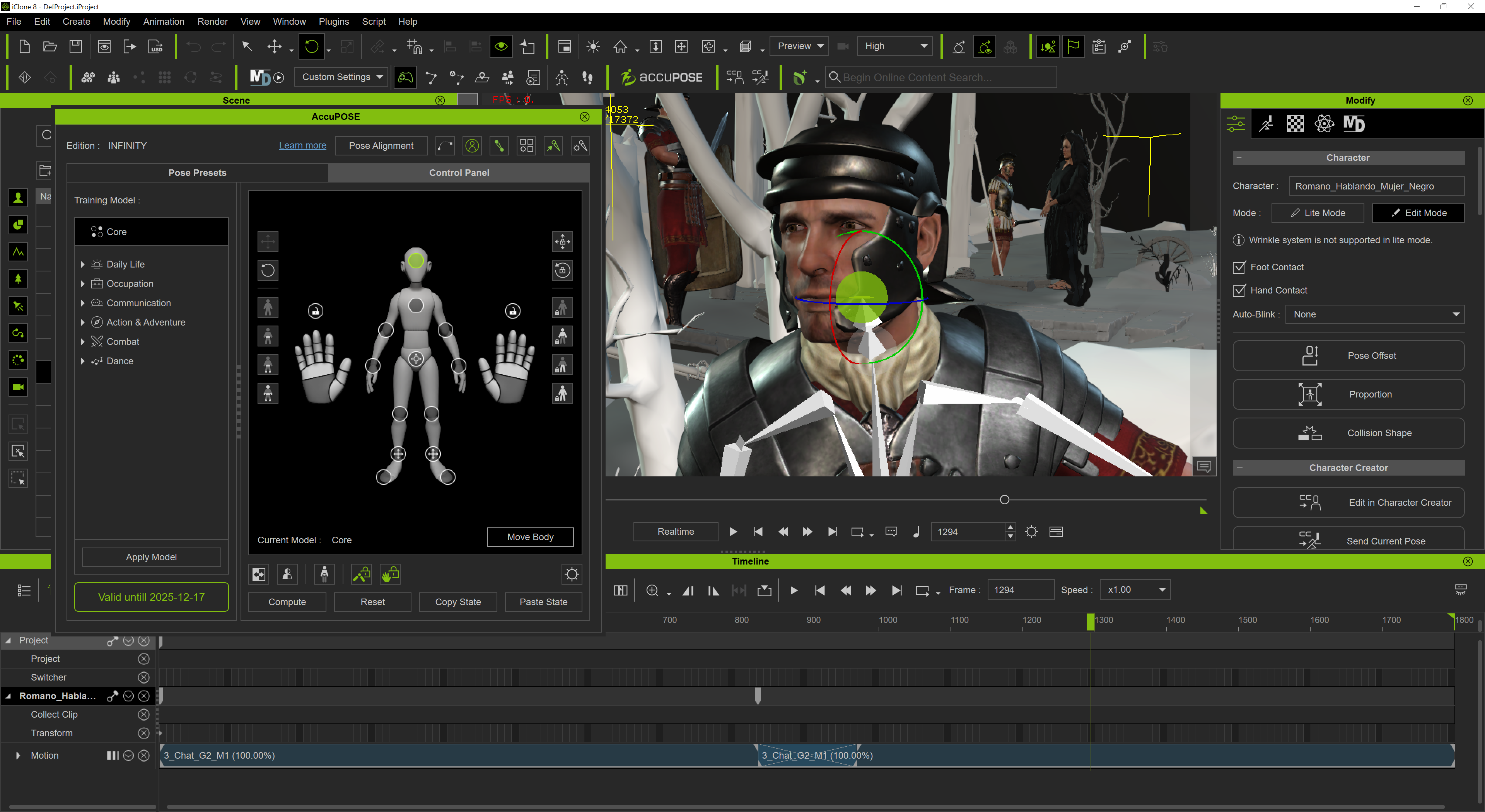Switch to the Control Panel tab
1485x812 pixels.
click(459, 172)
